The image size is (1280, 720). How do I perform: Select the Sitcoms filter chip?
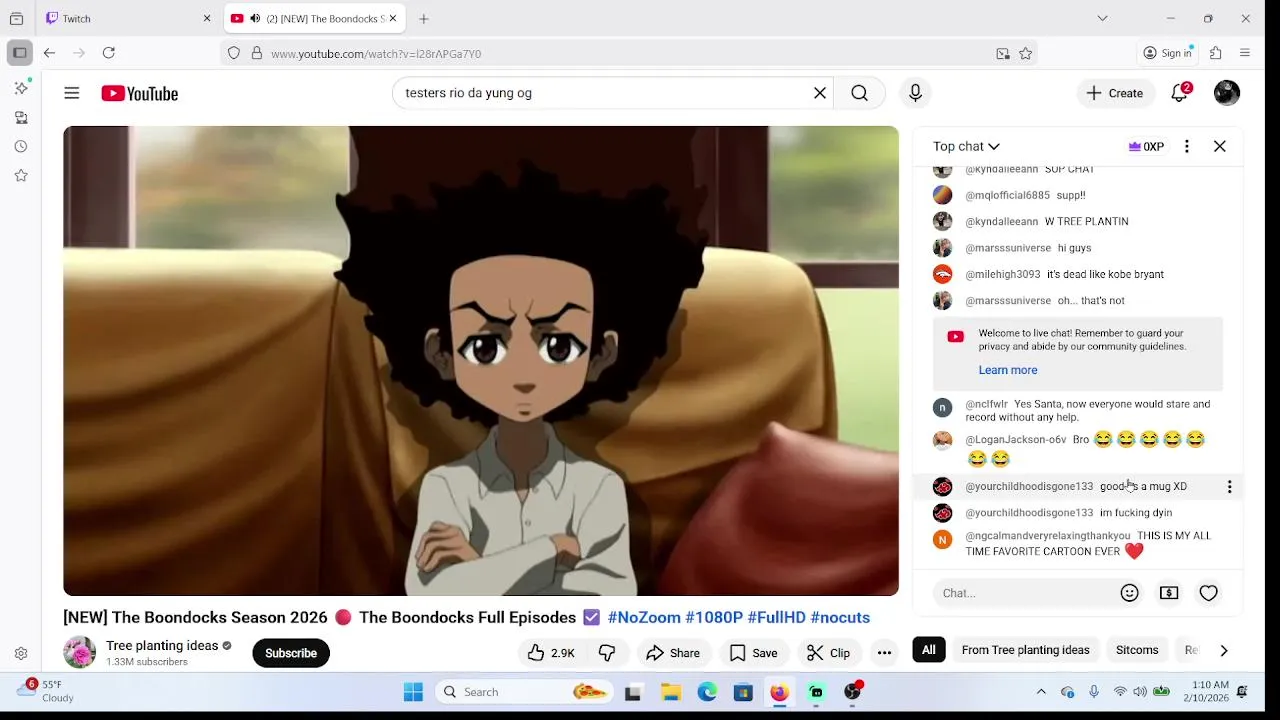(1137, 650)
